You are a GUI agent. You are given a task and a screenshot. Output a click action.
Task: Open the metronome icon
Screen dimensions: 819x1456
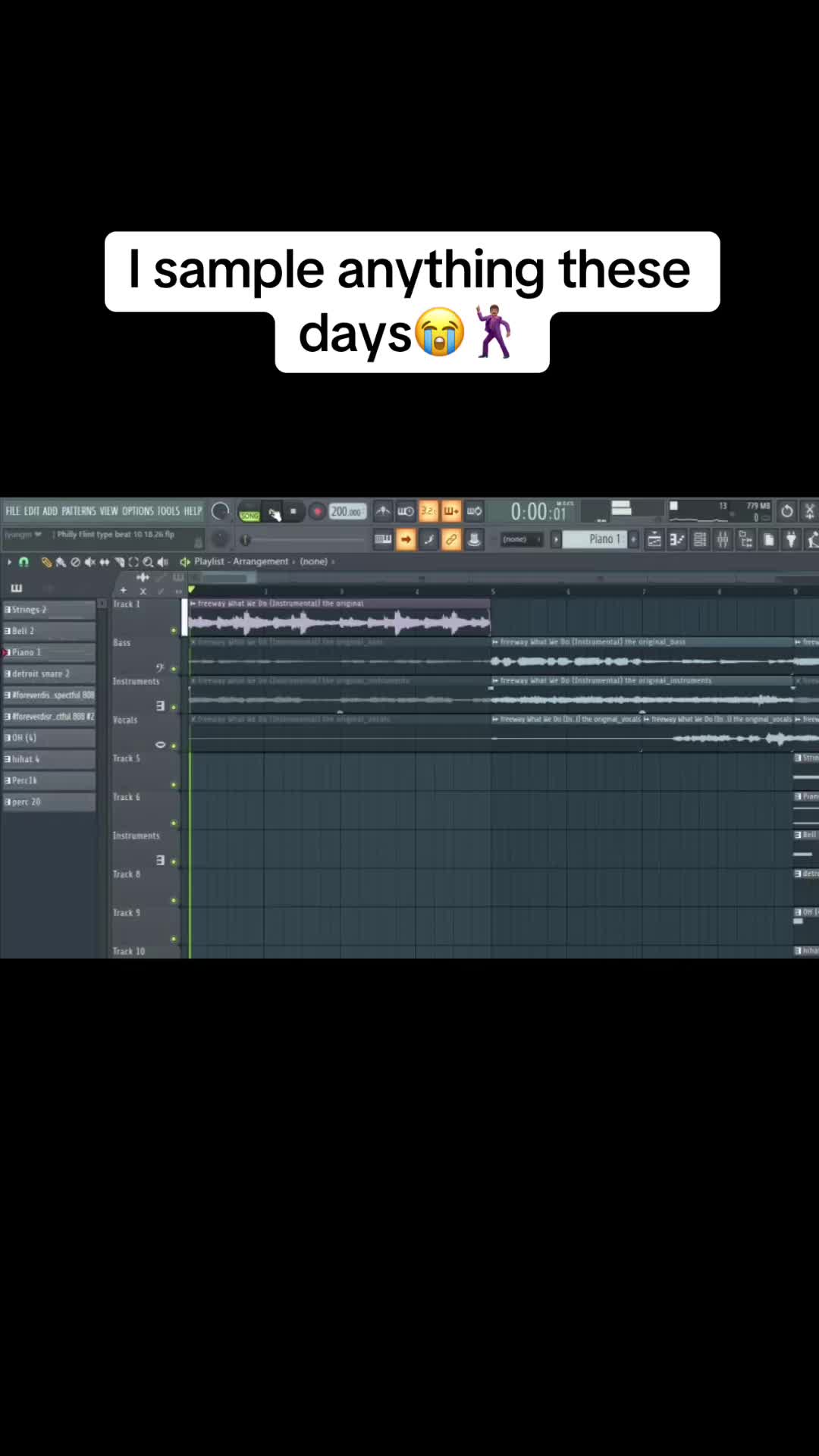[383, 511]
